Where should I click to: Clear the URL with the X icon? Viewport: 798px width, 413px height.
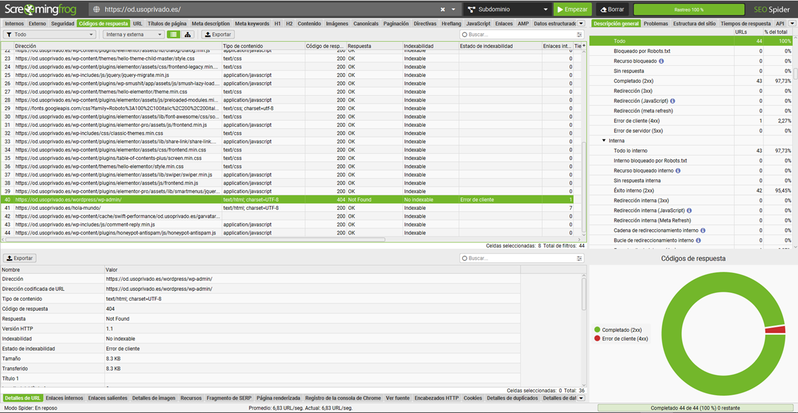tap(442, 9)
